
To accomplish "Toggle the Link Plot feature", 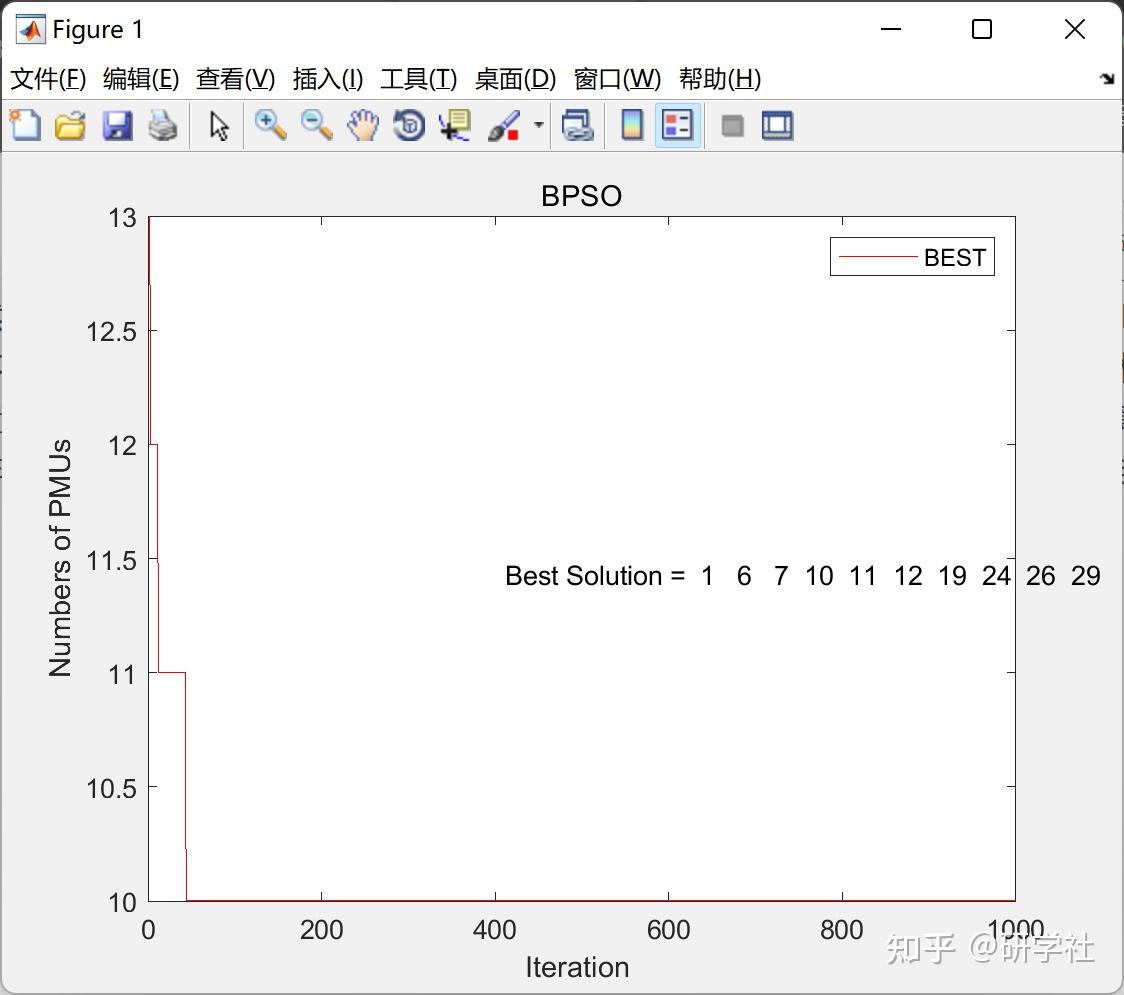I will tap(578, 125).
